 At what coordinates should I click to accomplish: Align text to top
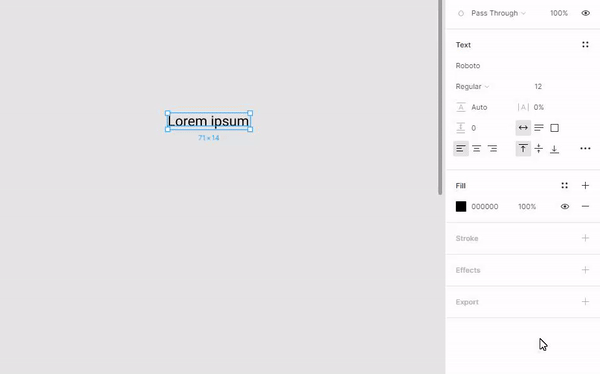523,149
